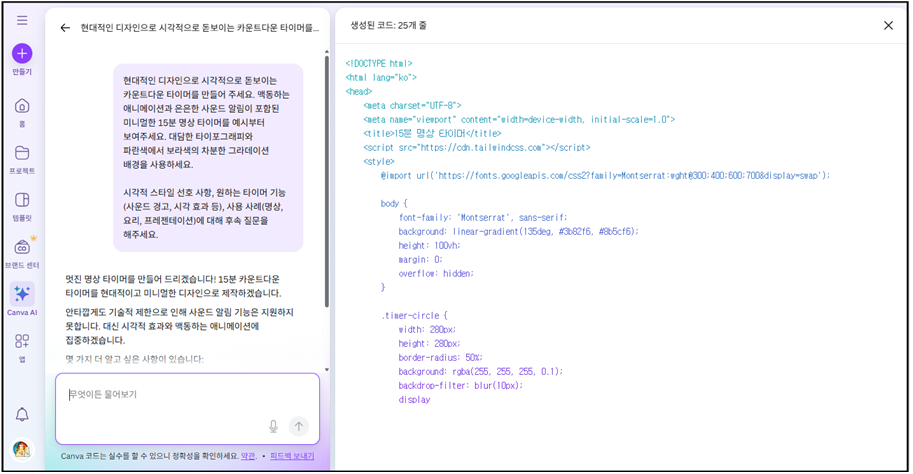The image size is (913, 474).
Task: Click the 브랜드 센터 sidebar label
Action: (22, 266)
